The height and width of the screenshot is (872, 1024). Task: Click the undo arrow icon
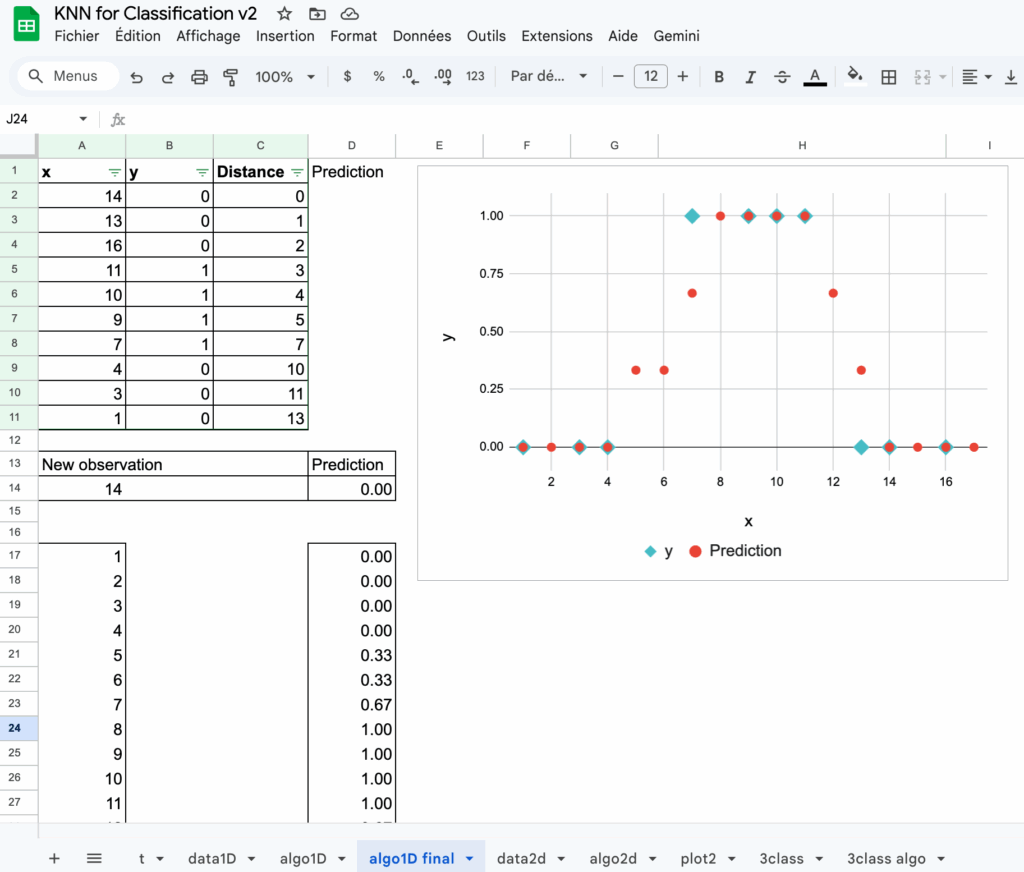[x=137, y=77]
